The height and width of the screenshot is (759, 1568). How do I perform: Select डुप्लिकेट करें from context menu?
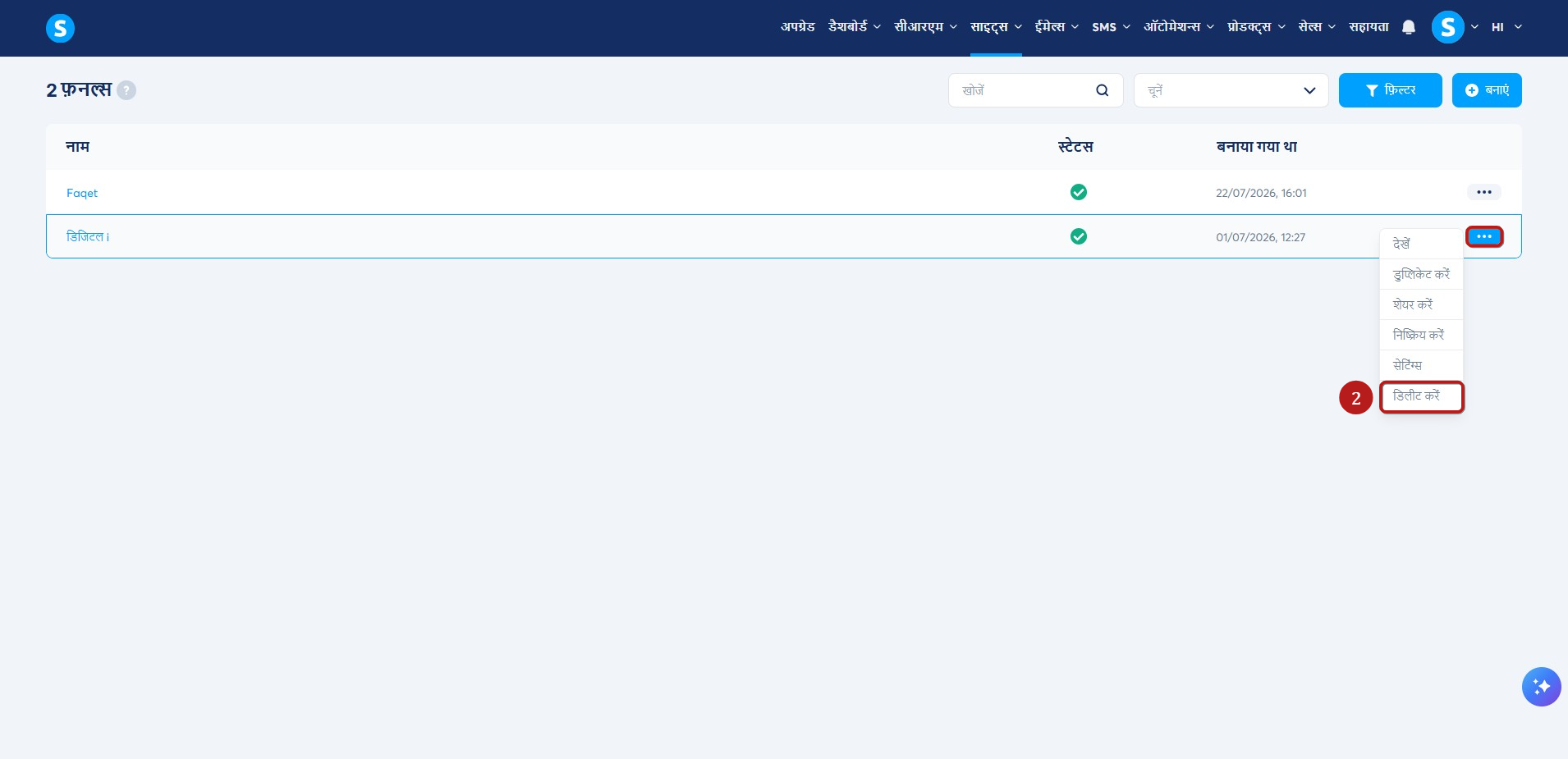tap(1421, 274)
